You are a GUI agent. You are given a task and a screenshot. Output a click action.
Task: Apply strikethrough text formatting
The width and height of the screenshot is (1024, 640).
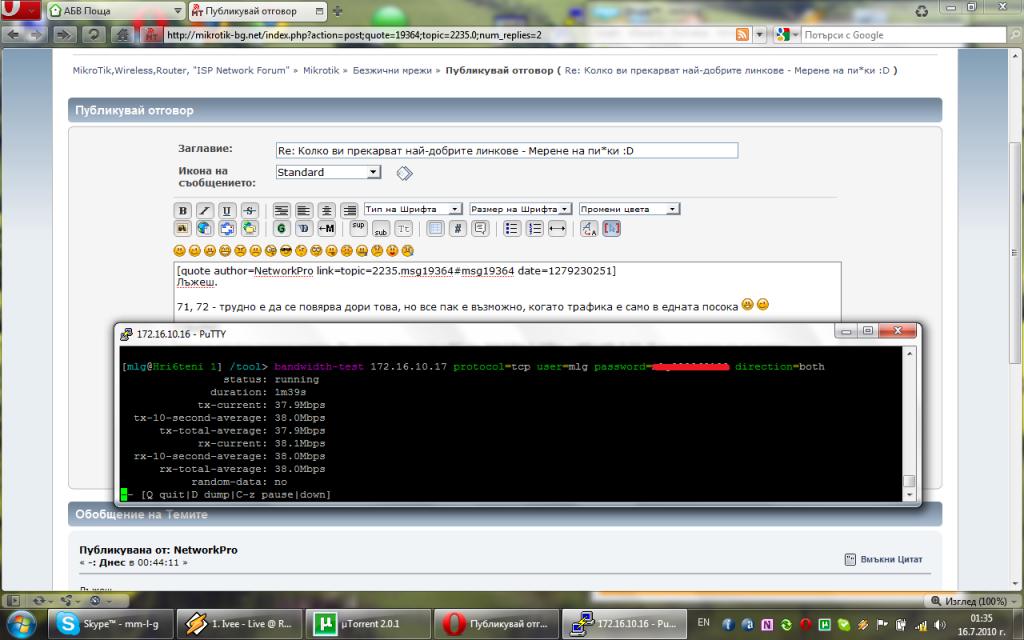click(249, 210)
